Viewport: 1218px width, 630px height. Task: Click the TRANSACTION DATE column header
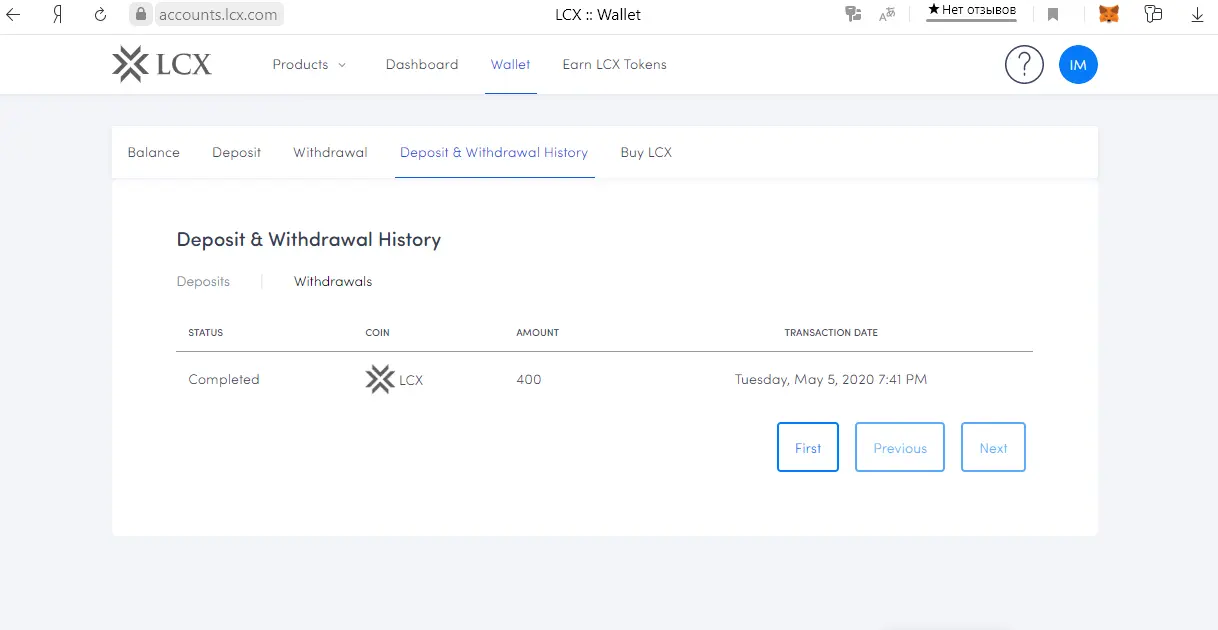(x=831, y=333)
